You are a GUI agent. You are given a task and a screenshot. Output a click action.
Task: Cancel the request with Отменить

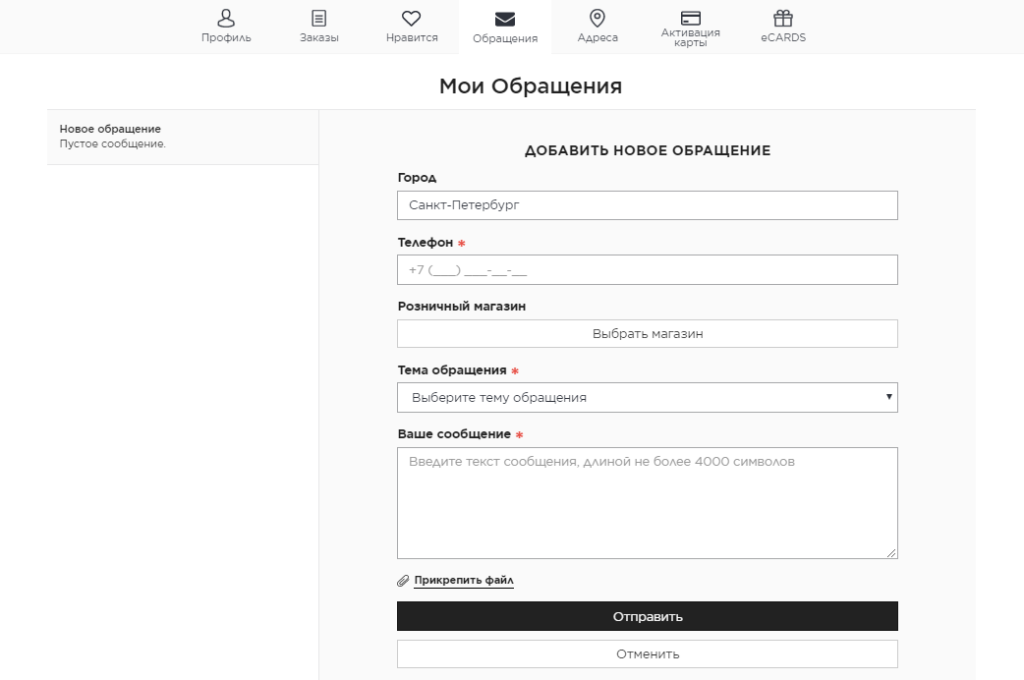pyautogui.click(x=647, y=654)
